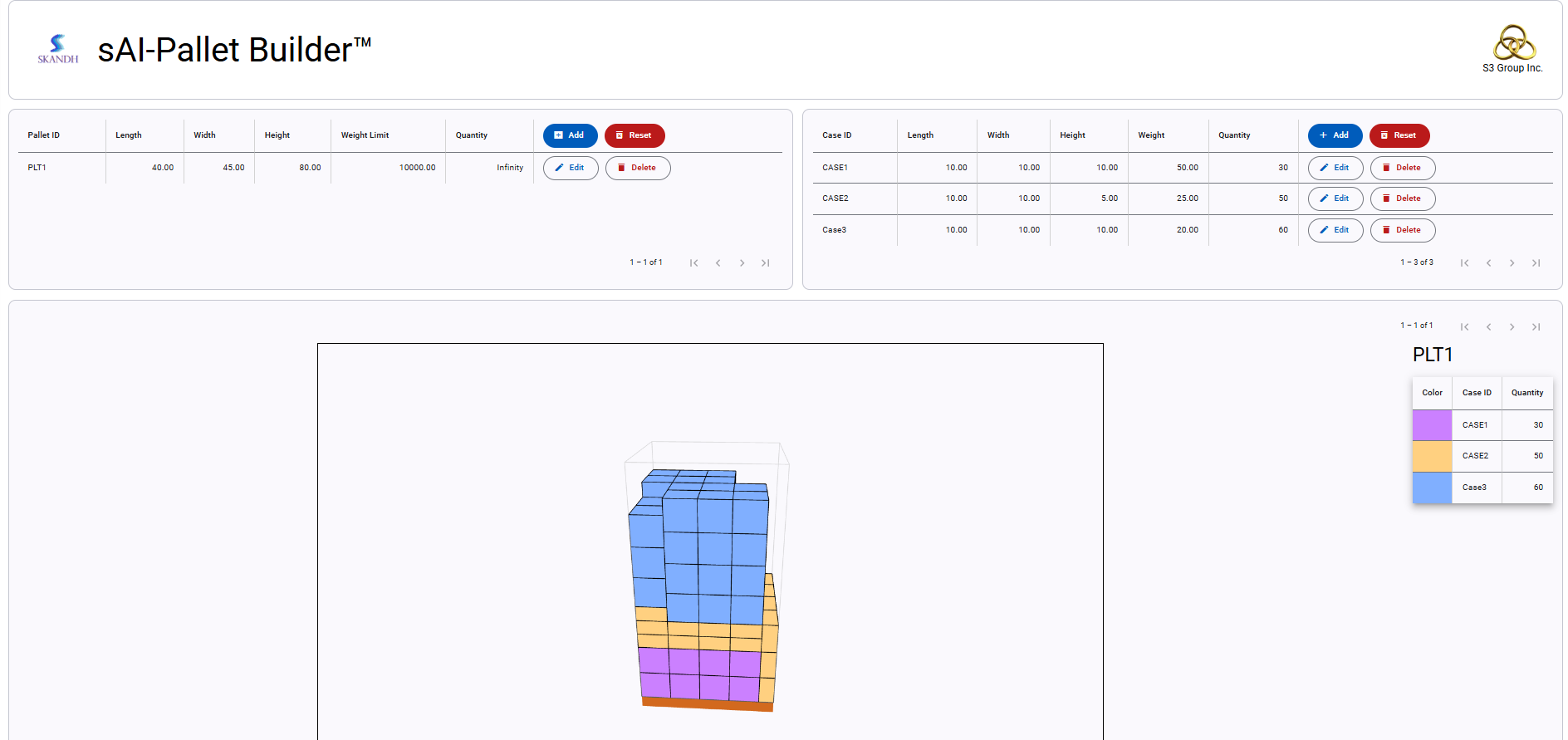
Task: Reset the case table
Action: click(x=1399, y=135)
